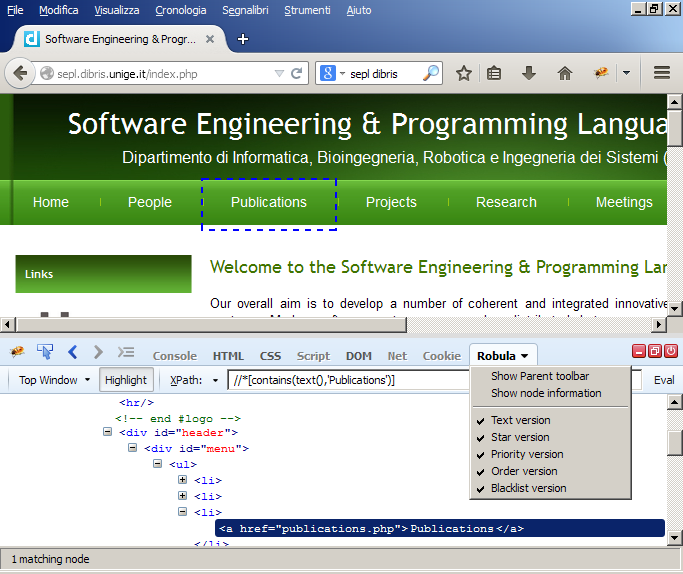
Task: Close the Software Engineering tab
Action: coord(210,39)
